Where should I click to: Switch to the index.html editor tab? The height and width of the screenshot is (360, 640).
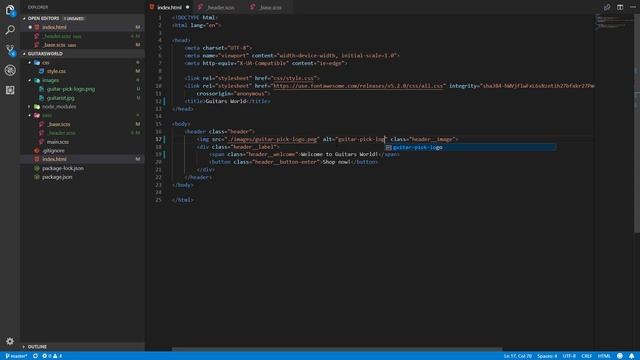(x=169, y=7)
